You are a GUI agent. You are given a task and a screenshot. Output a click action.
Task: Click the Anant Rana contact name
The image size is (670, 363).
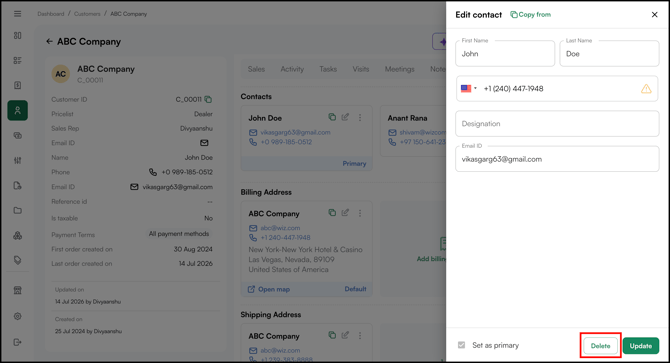point(407,118)
